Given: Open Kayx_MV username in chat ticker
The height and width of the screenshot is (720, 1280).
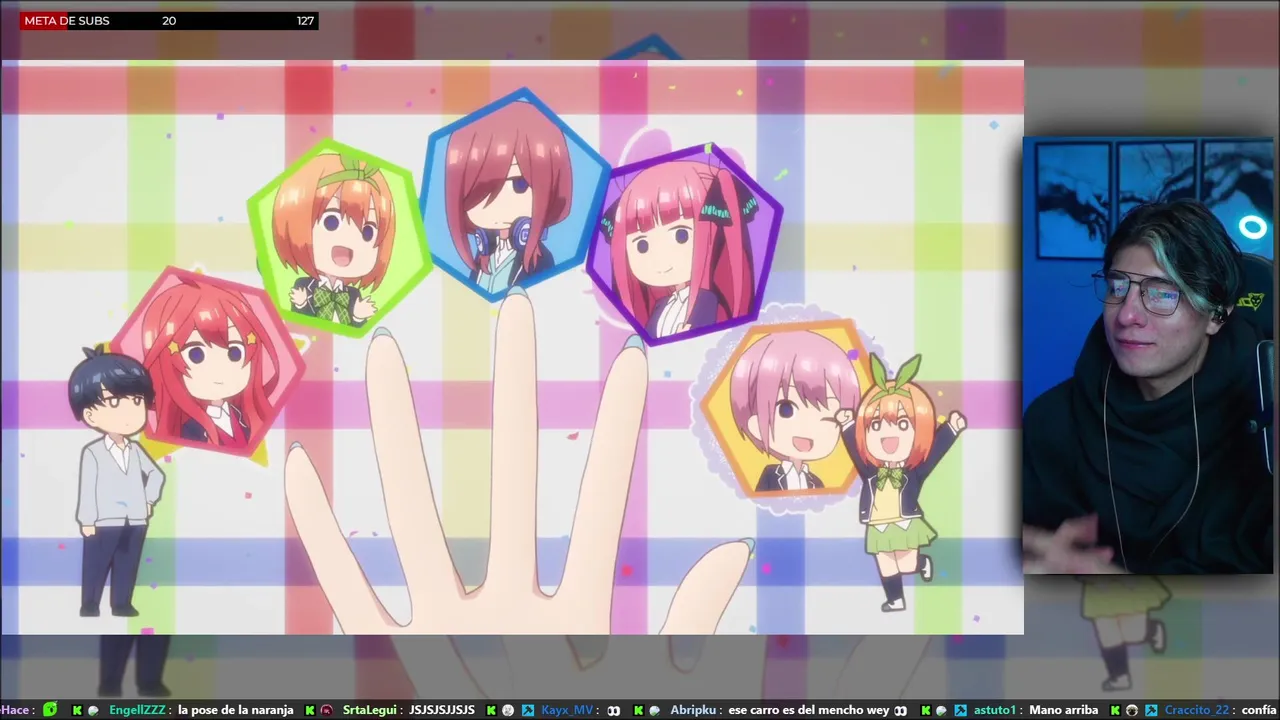Looking at the screenshot, I should [567, 710].
